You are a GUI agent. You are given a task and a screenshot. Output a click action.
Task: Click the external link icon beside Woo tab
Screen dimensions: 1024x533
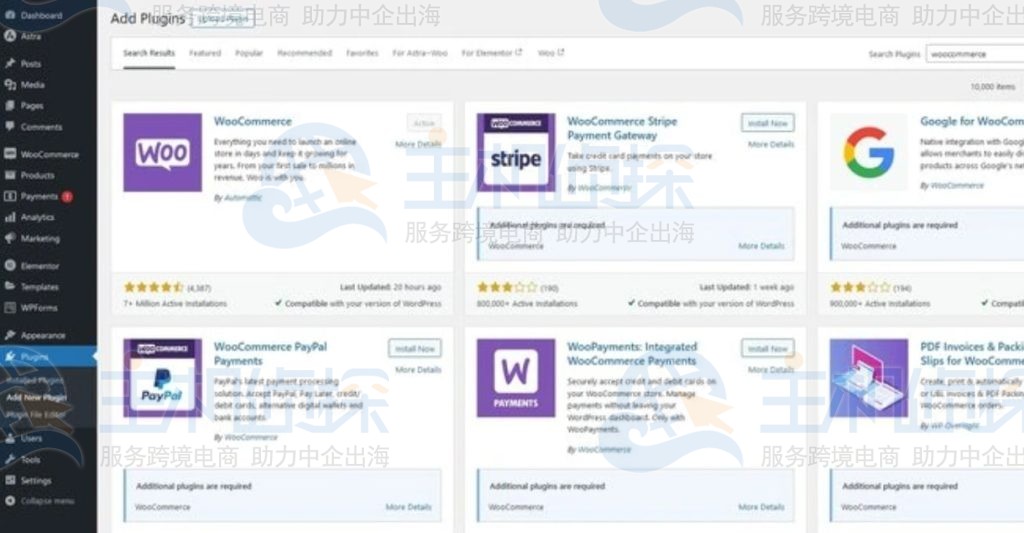point(560,52)
